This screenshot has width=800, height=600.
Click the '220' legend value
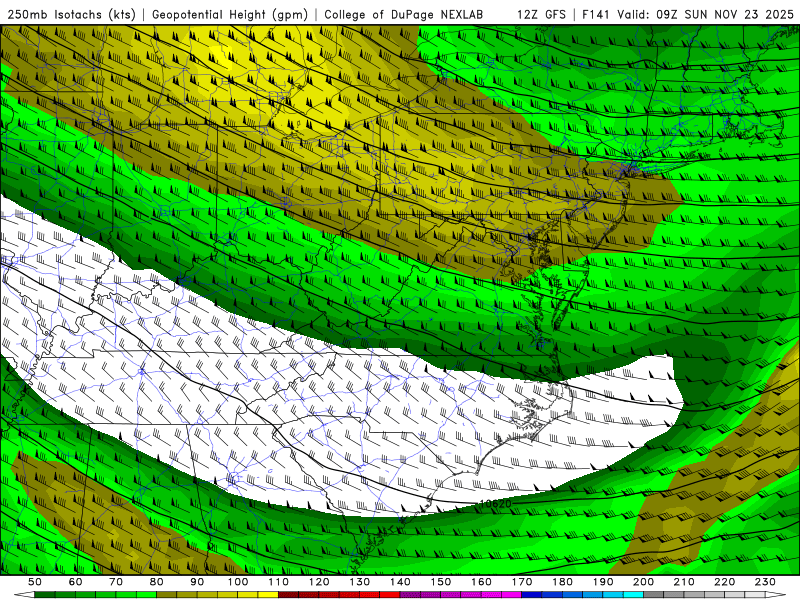724,582
